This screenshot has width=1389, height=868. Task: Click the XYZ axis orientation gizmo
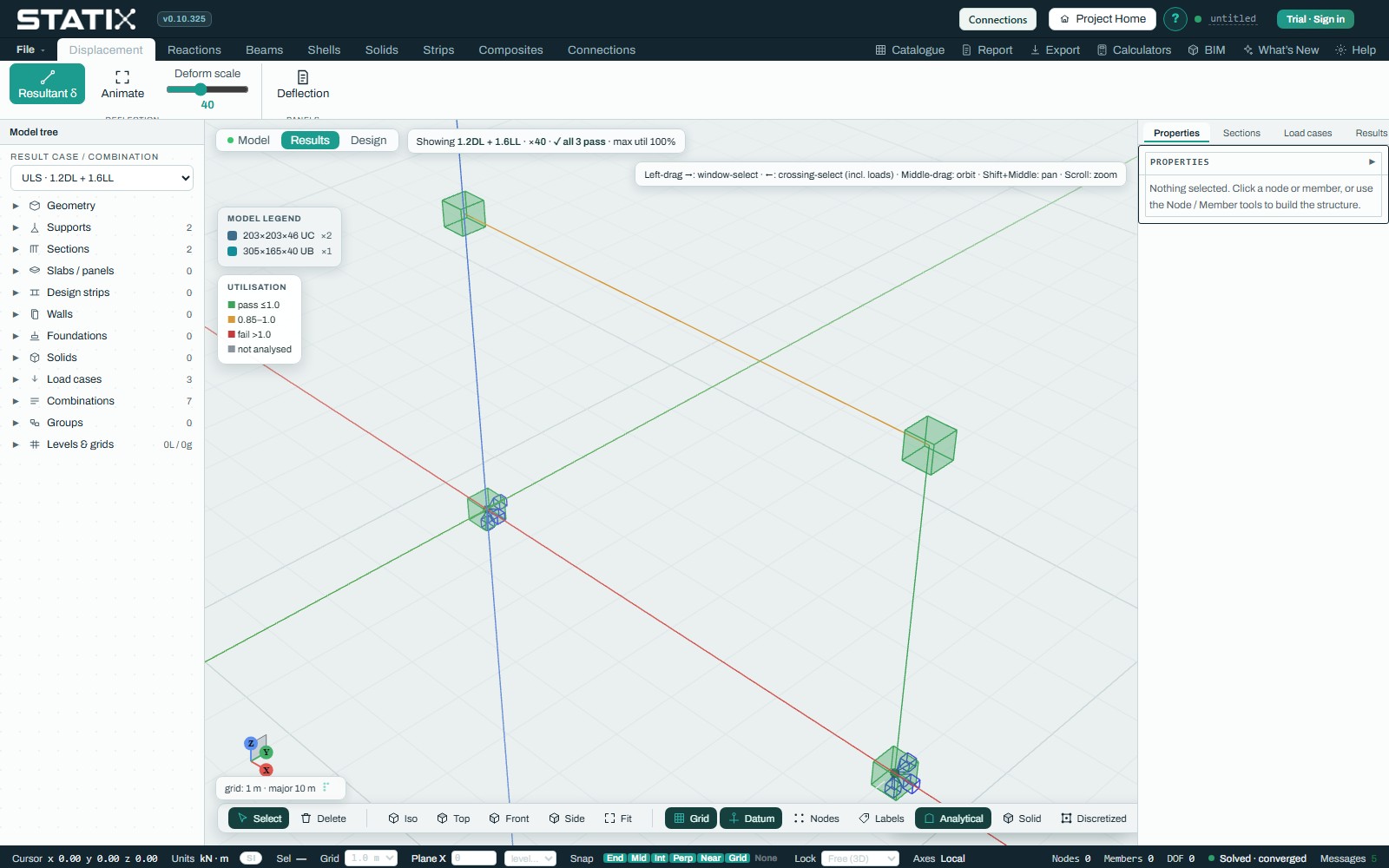click(259, 755)
